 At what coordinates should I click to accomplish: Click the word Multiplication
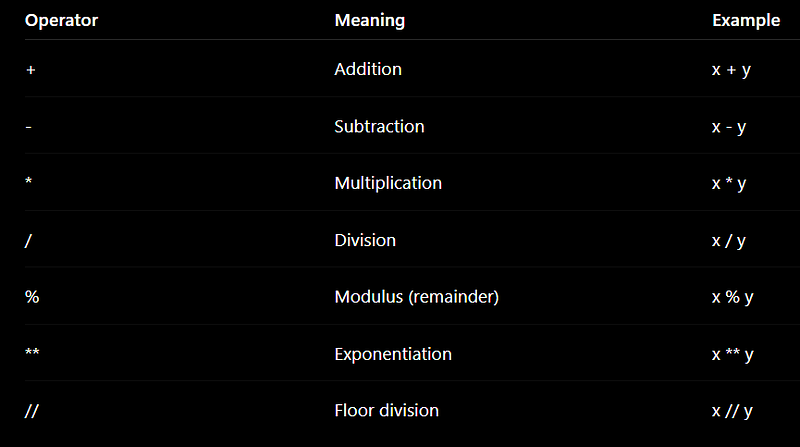click(388, 183)
